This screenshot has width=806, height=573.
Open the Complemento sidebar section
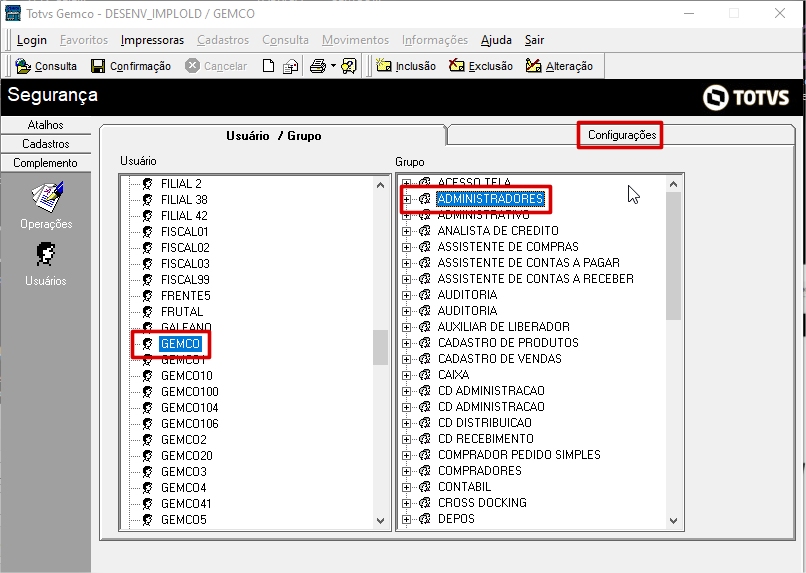(x=46, y=163)
